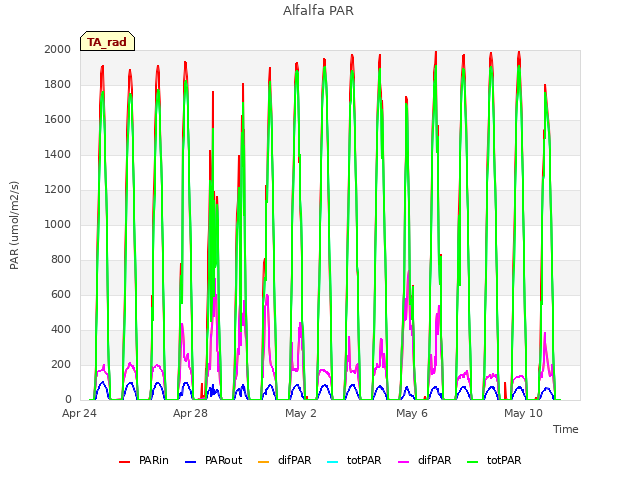Click the 1600 y-axis tick label
This screenshot has height=480, width=640.
(58, 120)
